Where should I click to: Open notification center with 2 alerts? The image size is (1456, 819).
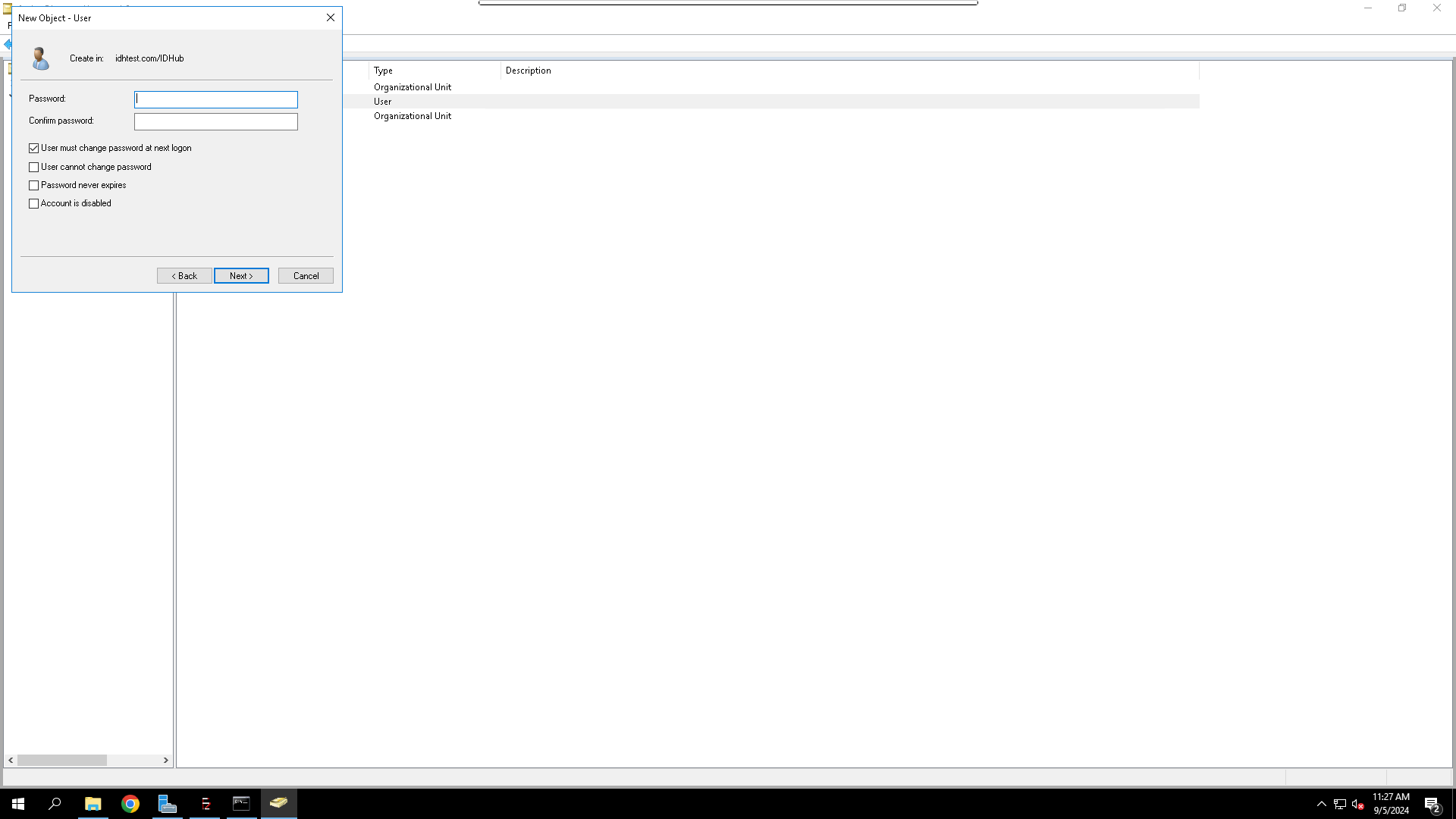[x=1432, y=805]
